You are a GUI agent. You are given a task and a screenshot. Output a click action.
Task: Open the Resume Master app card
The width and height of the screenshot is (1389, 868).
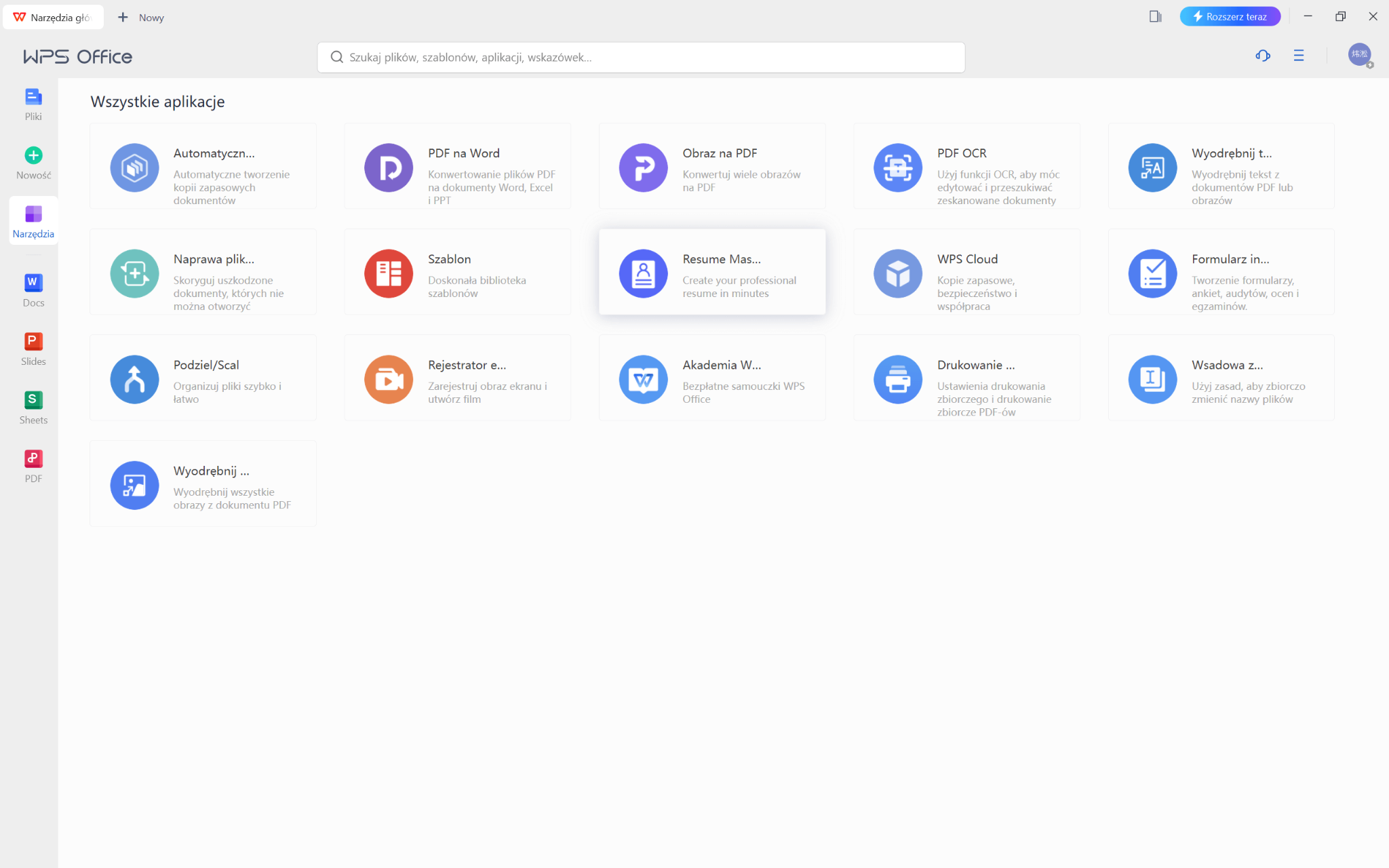click(711, 272)
